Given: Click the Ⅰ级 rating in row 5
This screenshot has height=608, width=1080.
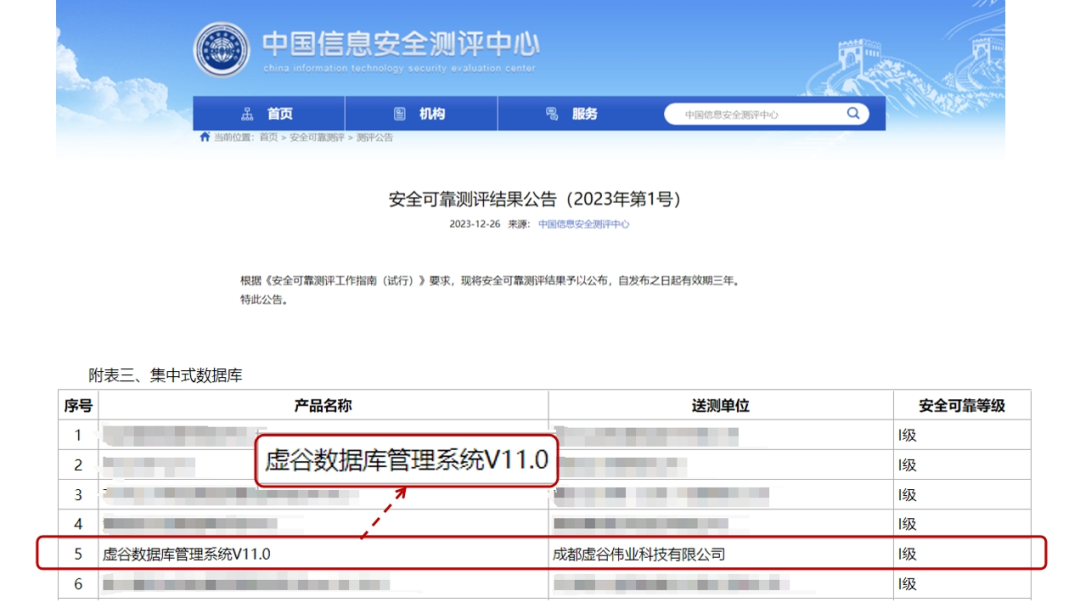Looking at the screenshot, I should pyautogui.click(x=907, y=554).
